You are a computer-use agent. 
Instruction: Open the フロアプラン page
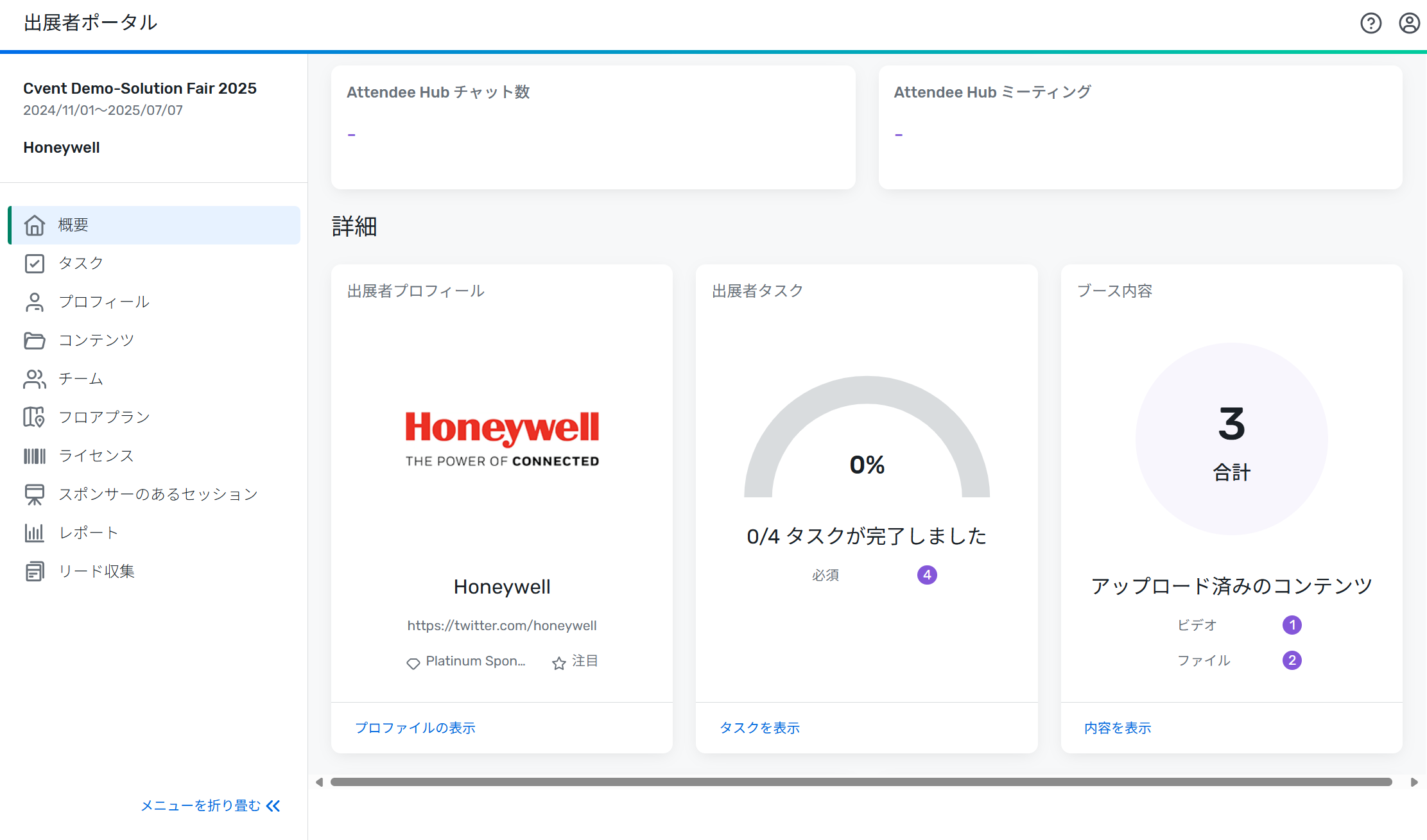(154, 418)
